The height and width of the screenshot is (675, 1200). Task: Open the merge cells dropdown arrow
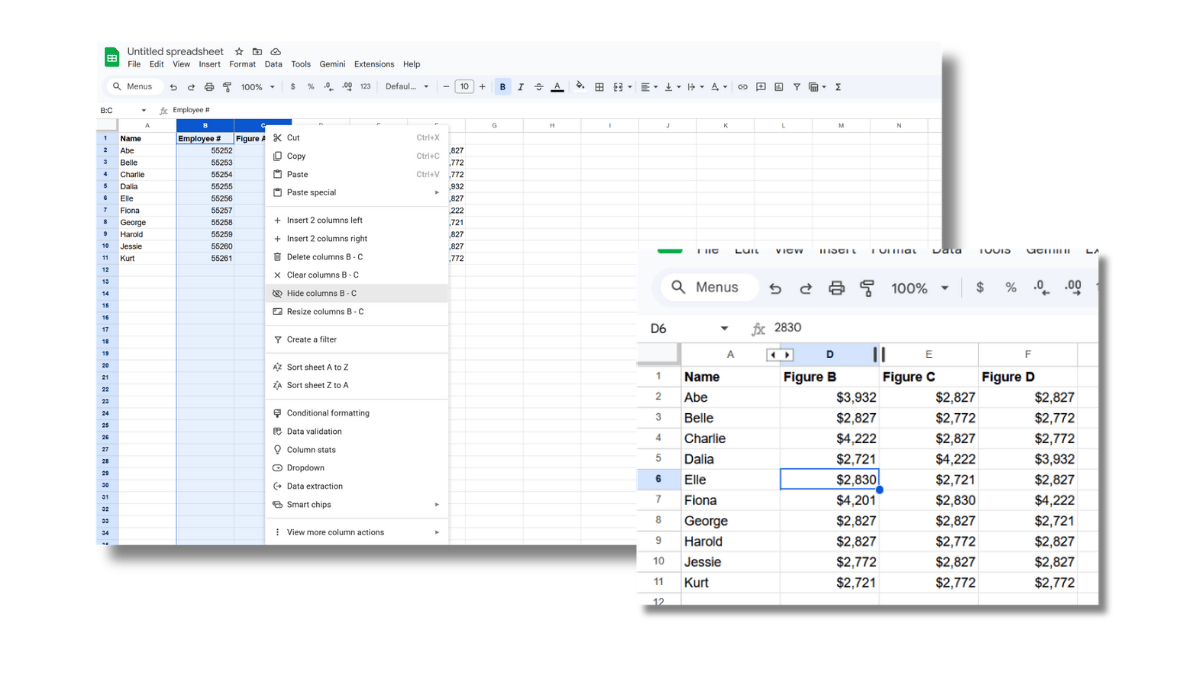tap(630, 87)
